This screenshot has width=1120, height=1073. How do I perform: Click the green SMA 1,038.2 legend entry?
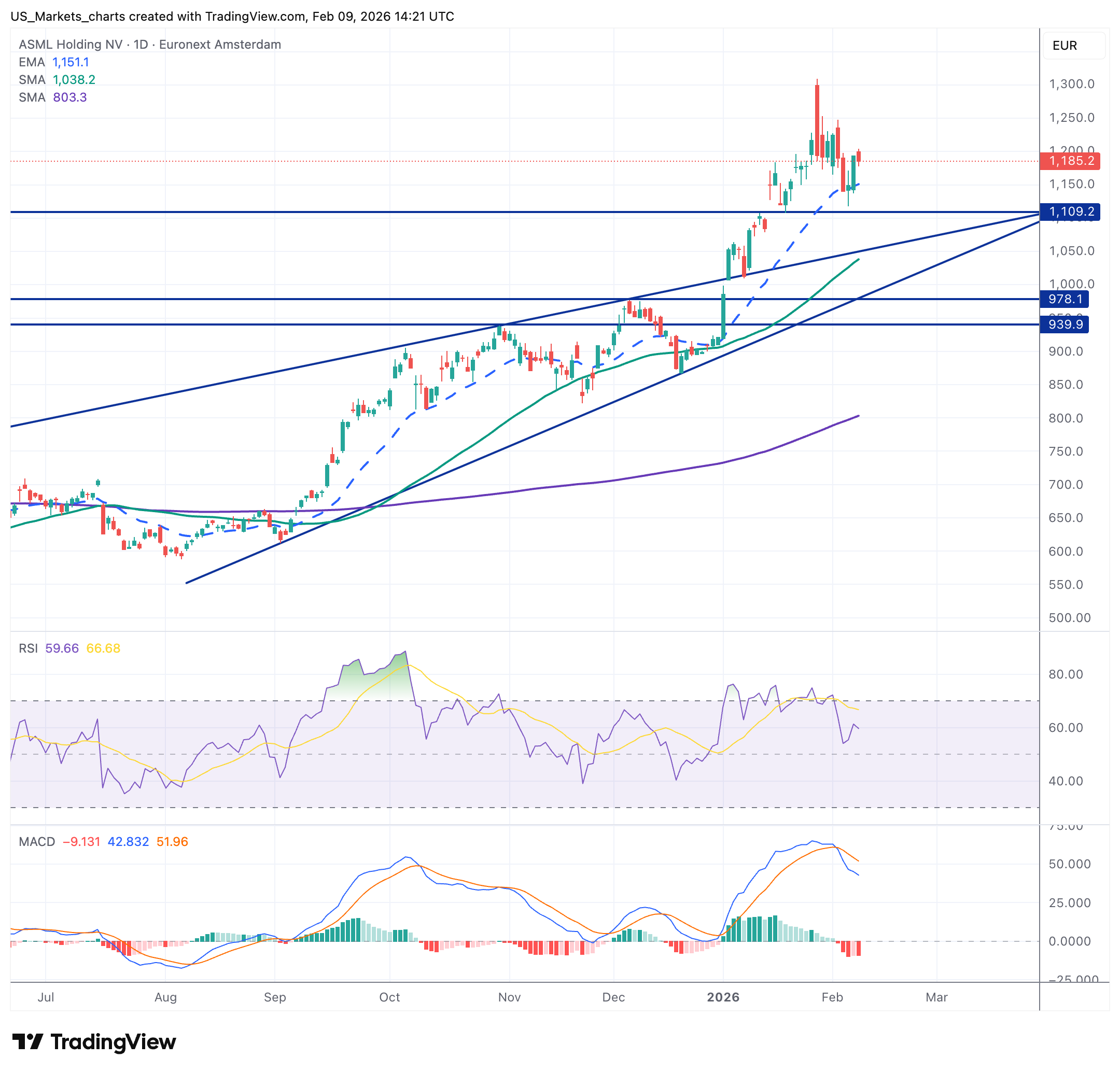pyautogui.click(x=57, y=80)
